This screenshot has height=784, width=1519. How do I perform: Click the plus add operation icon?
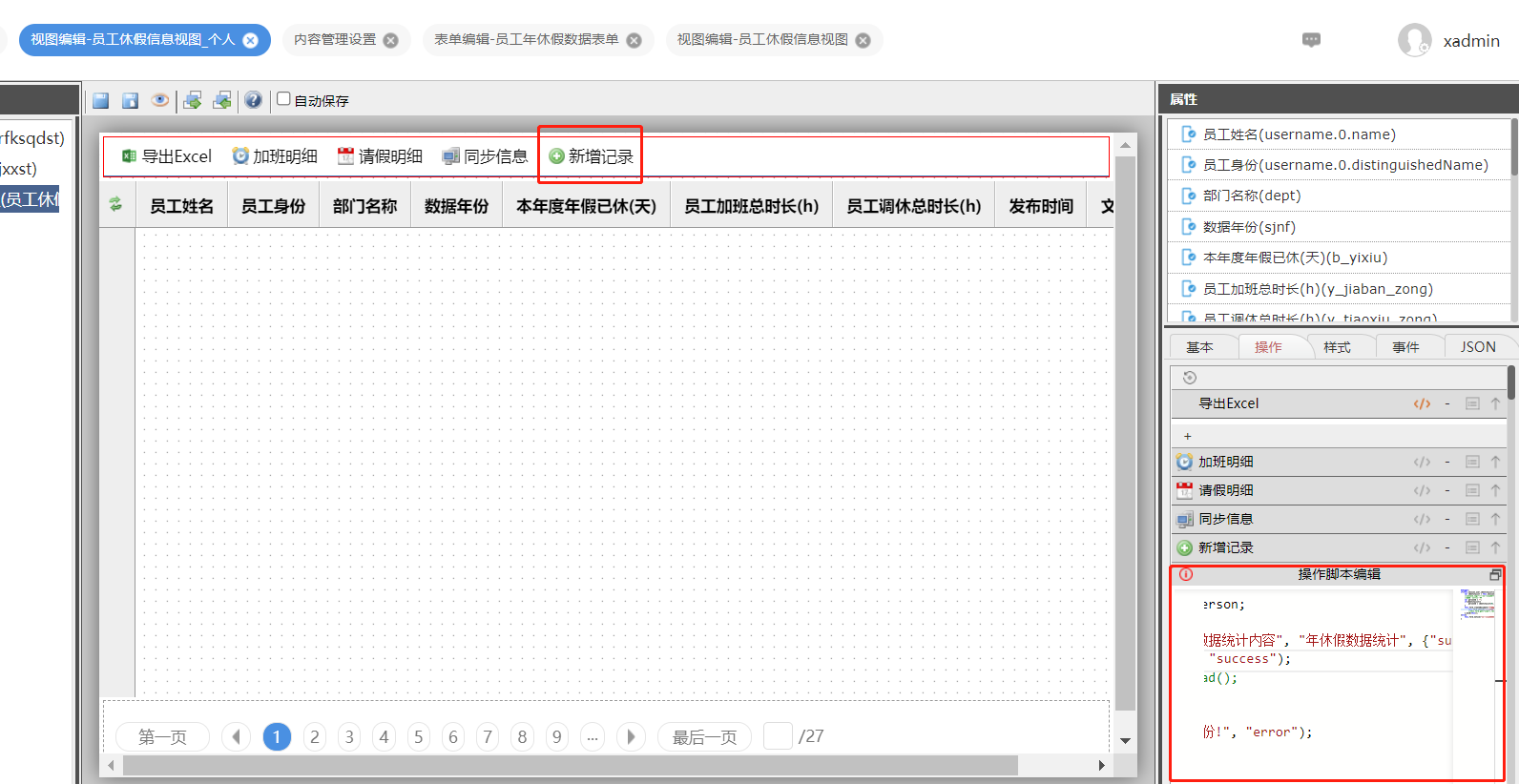[1188, 436]
